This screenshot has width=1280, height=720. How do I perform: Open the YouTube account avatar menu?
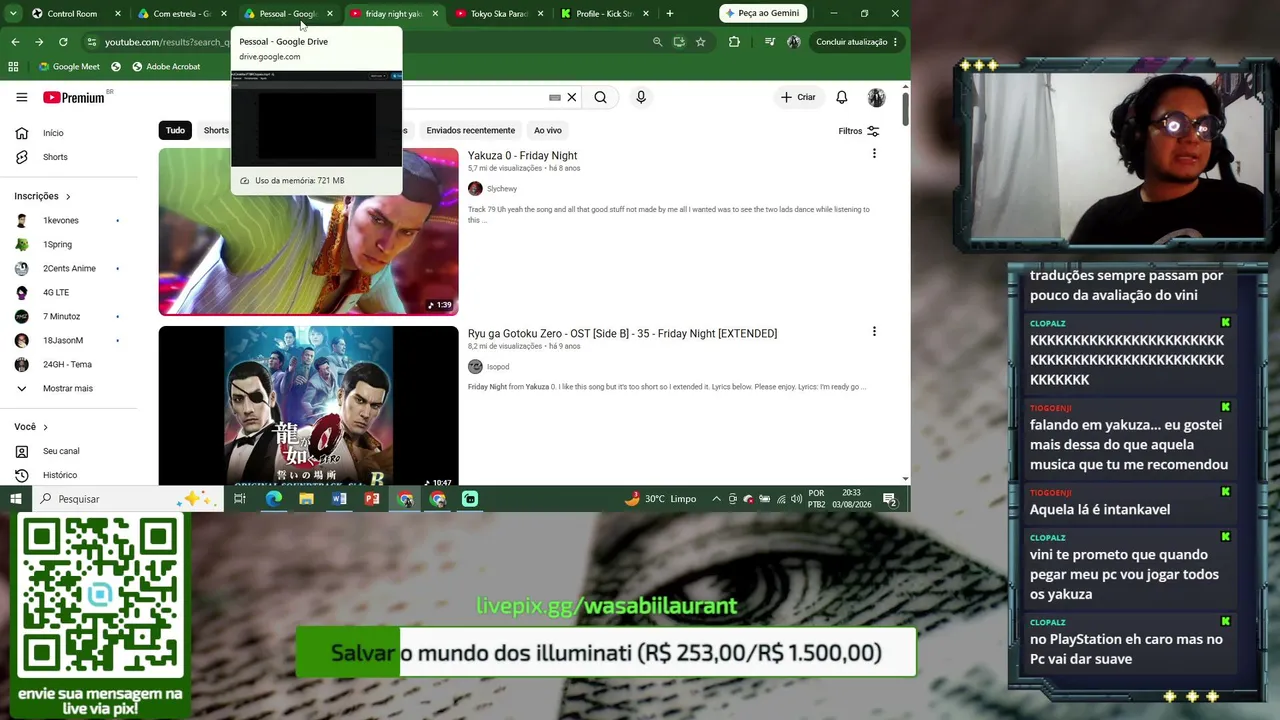(x=876, y=97)
